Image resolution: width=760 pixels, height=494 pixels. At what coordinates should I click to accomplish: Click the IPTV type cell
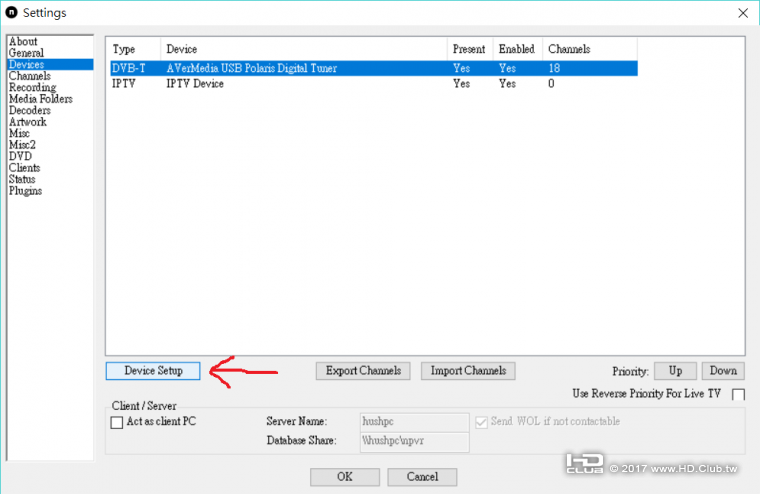point(124,84)
